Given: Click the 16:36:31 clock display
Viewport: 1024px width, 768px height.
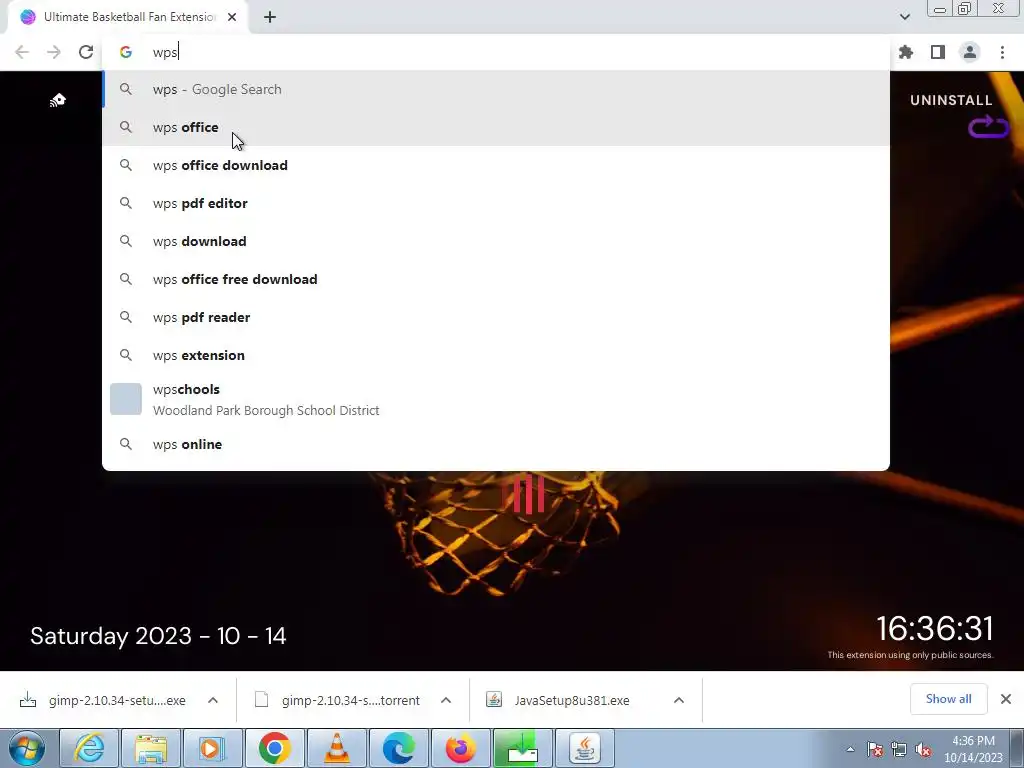Looking at the screenshot, I should (935, 629).
